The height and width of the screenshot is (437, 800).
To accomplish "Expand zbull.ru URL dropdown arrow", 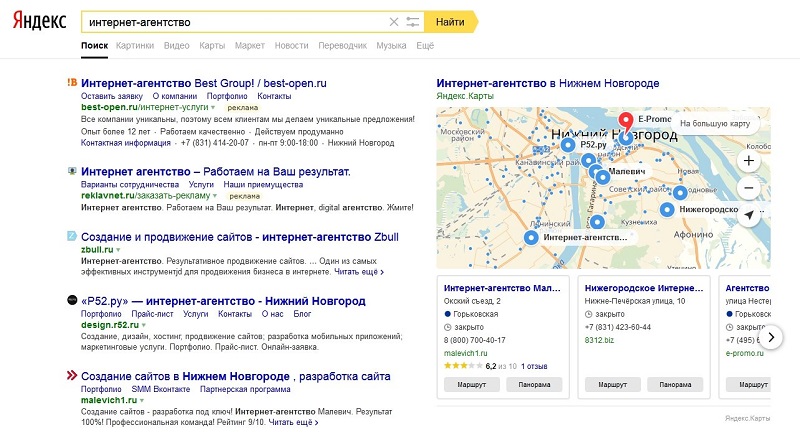I will click(x=118, y=250).
